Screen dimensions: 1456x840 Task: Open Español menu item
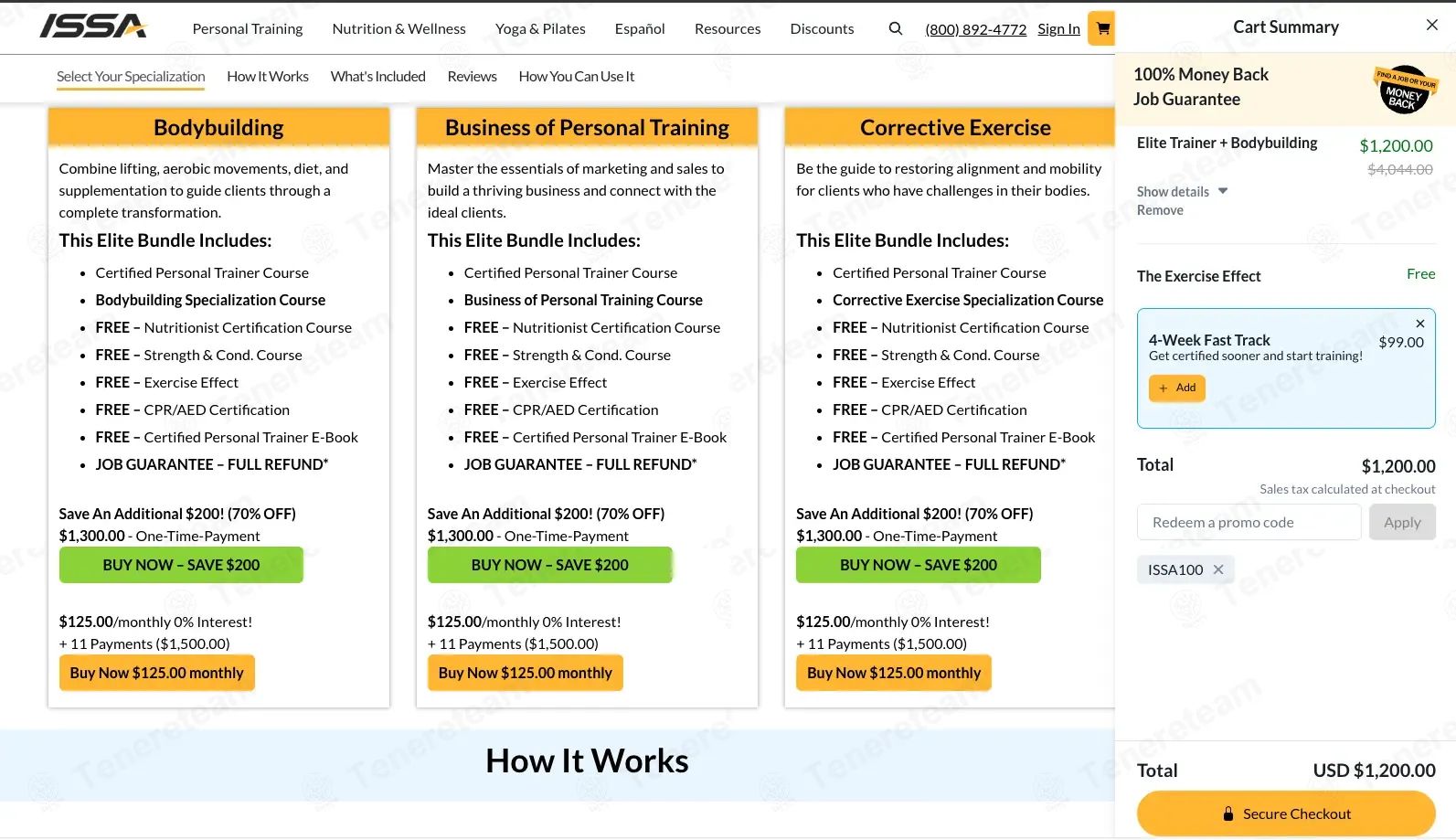click(640, 28)
